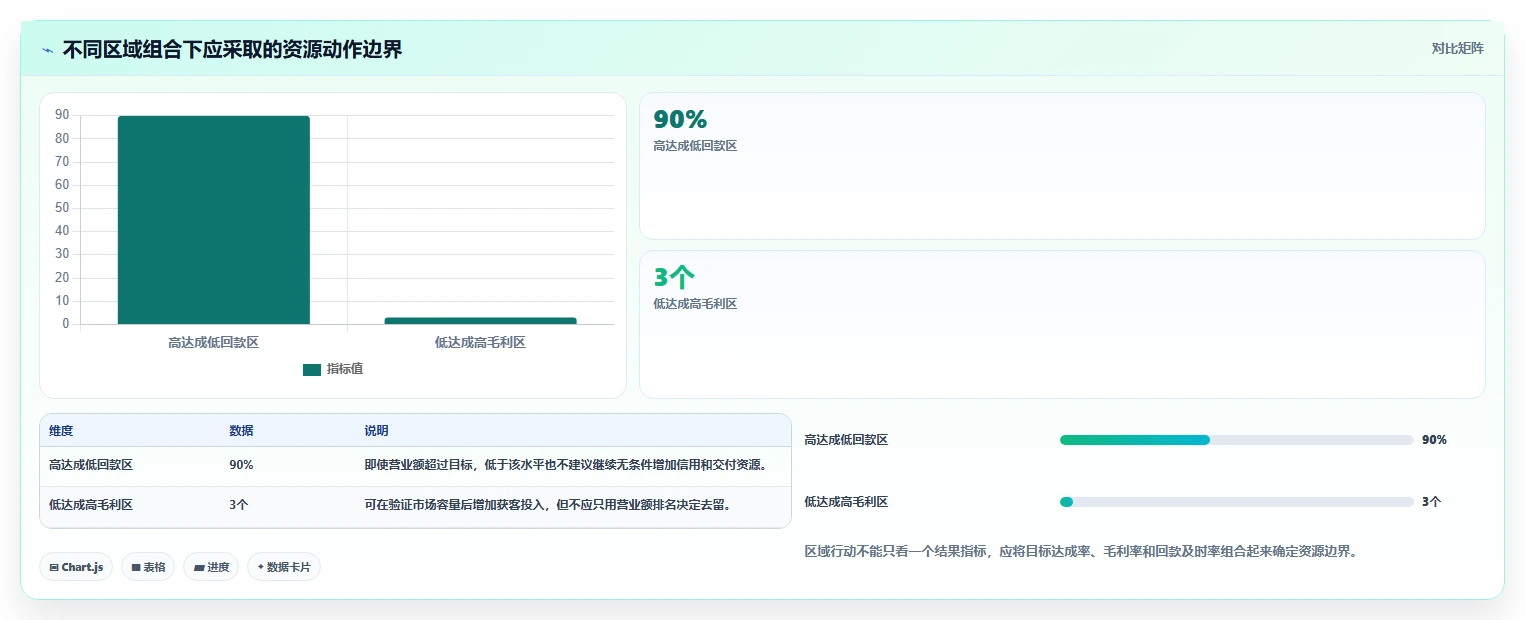This screenshot has height=620, width=1525.
Task: Click the 进度 tag chip
Action: tap(211, 567)
